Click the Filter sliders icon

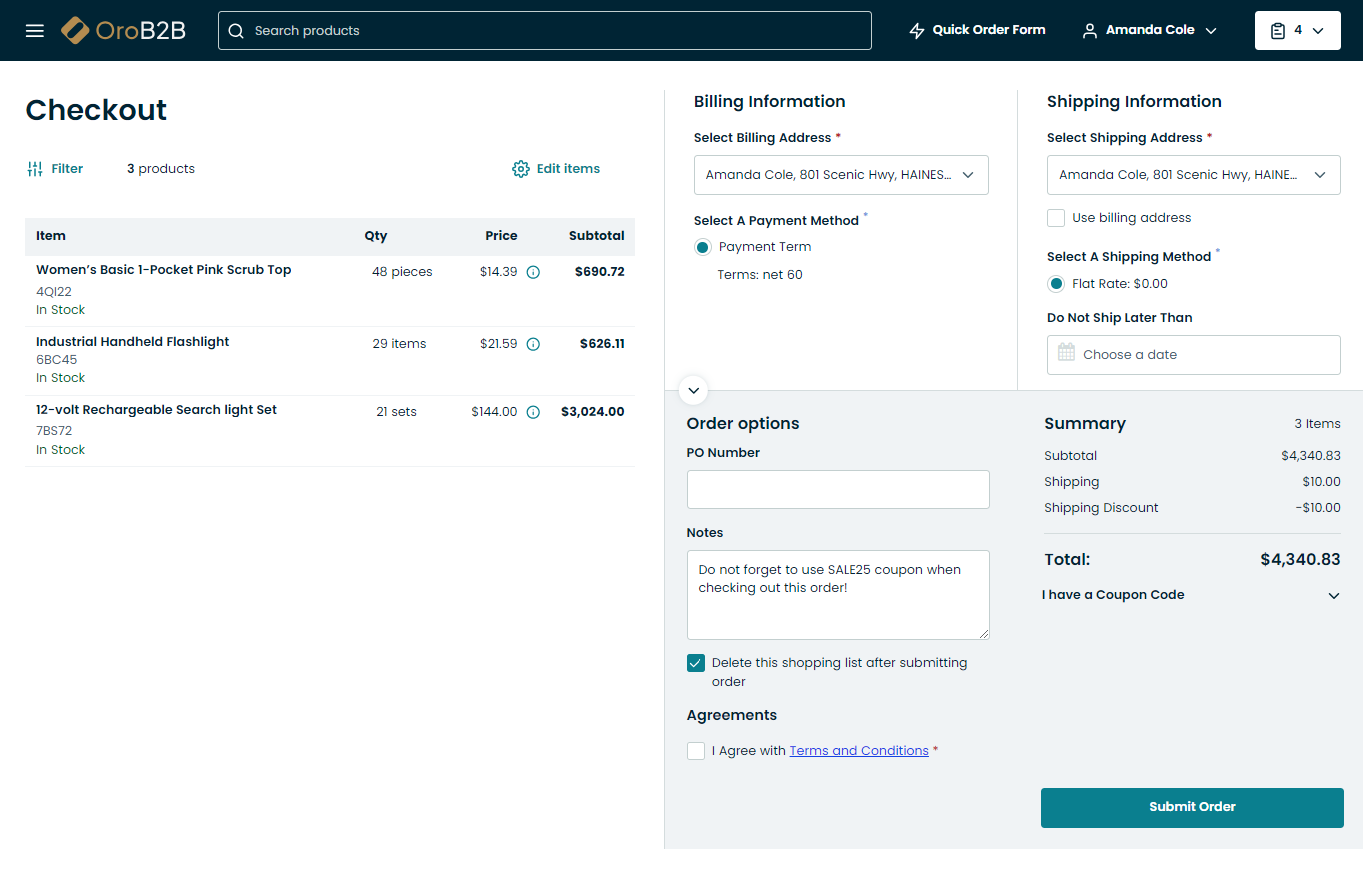tap(35, 169)
